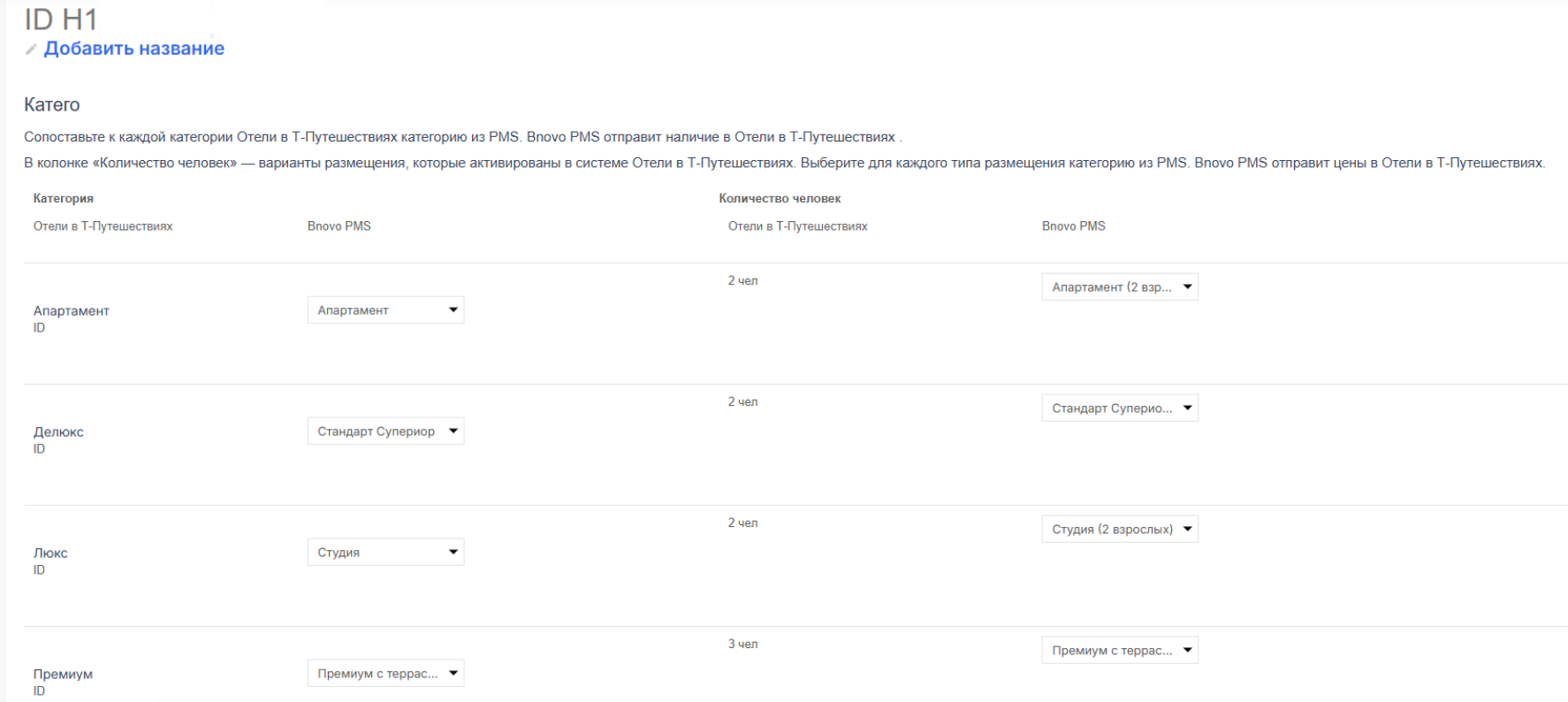
Task: Select the Премиум row label
Action: tap(63, 675)
